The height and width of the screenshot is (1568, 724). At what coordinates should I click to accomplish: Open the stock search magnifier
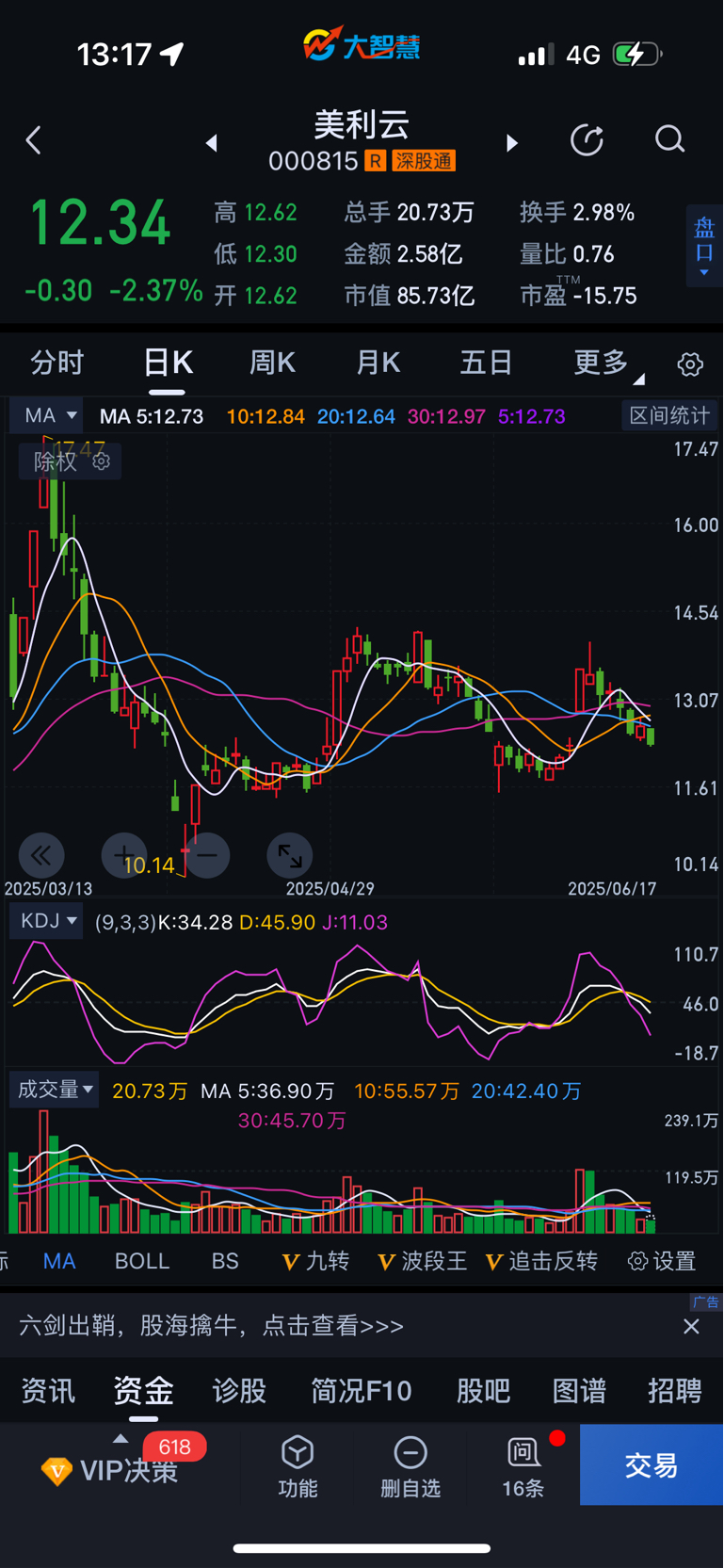pos(669,139)
